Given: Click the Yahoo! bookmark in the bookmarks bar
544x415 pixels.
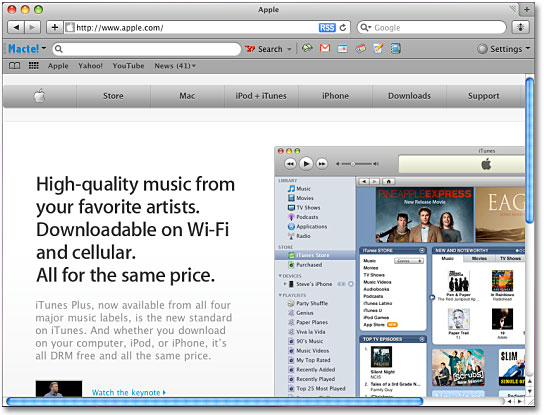Looking at the screenshot, I should [x=90, y=66].
